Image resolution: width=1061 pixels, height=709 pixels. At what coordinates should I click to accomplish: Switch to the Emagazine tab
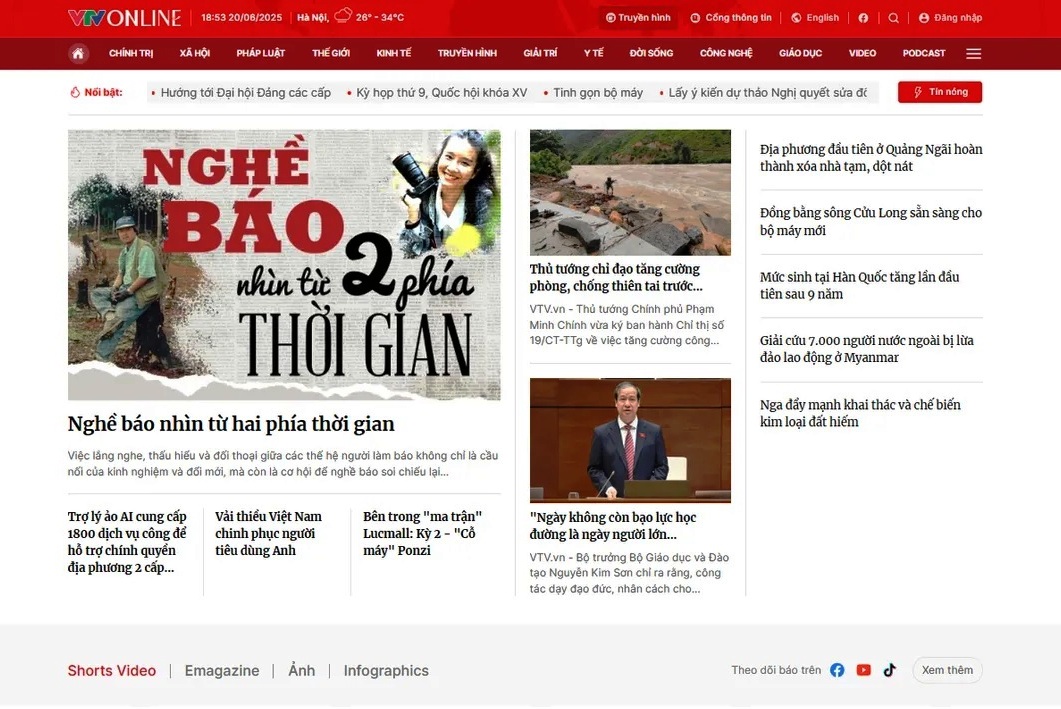coord(222,671)
